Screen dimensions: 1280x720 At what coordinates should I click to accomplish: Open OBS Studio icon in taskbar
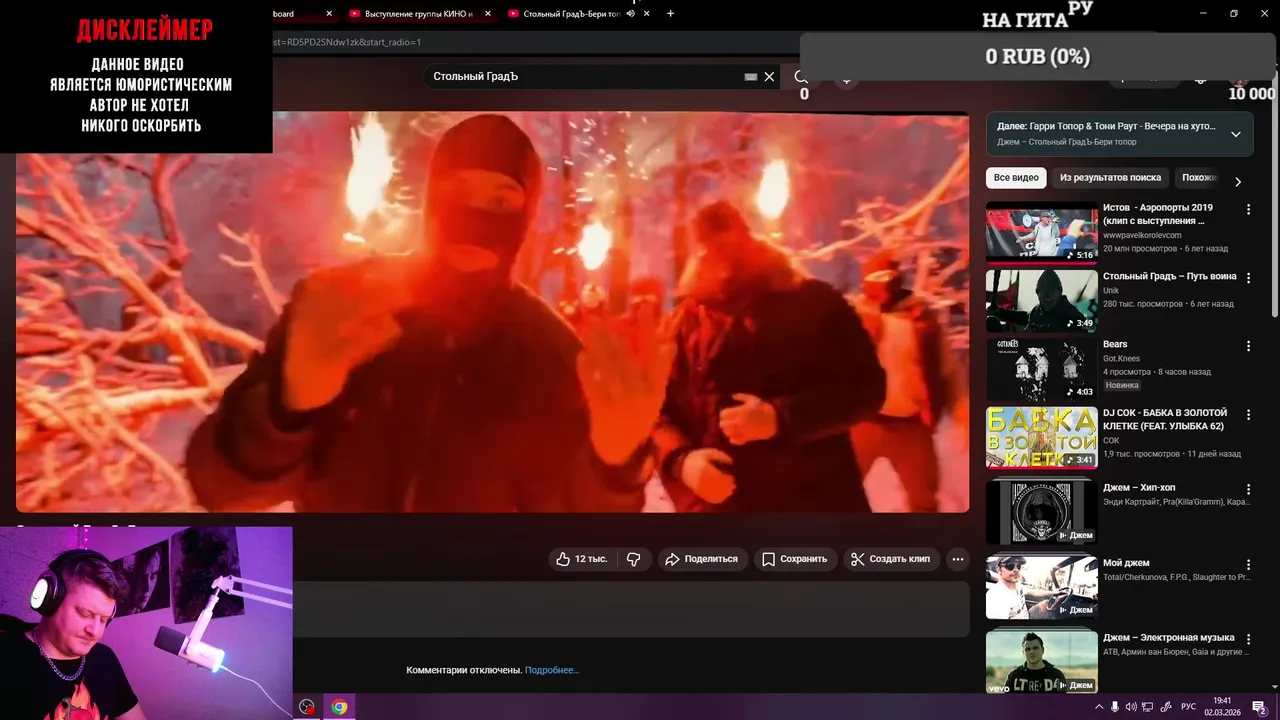tap(307, 707)
